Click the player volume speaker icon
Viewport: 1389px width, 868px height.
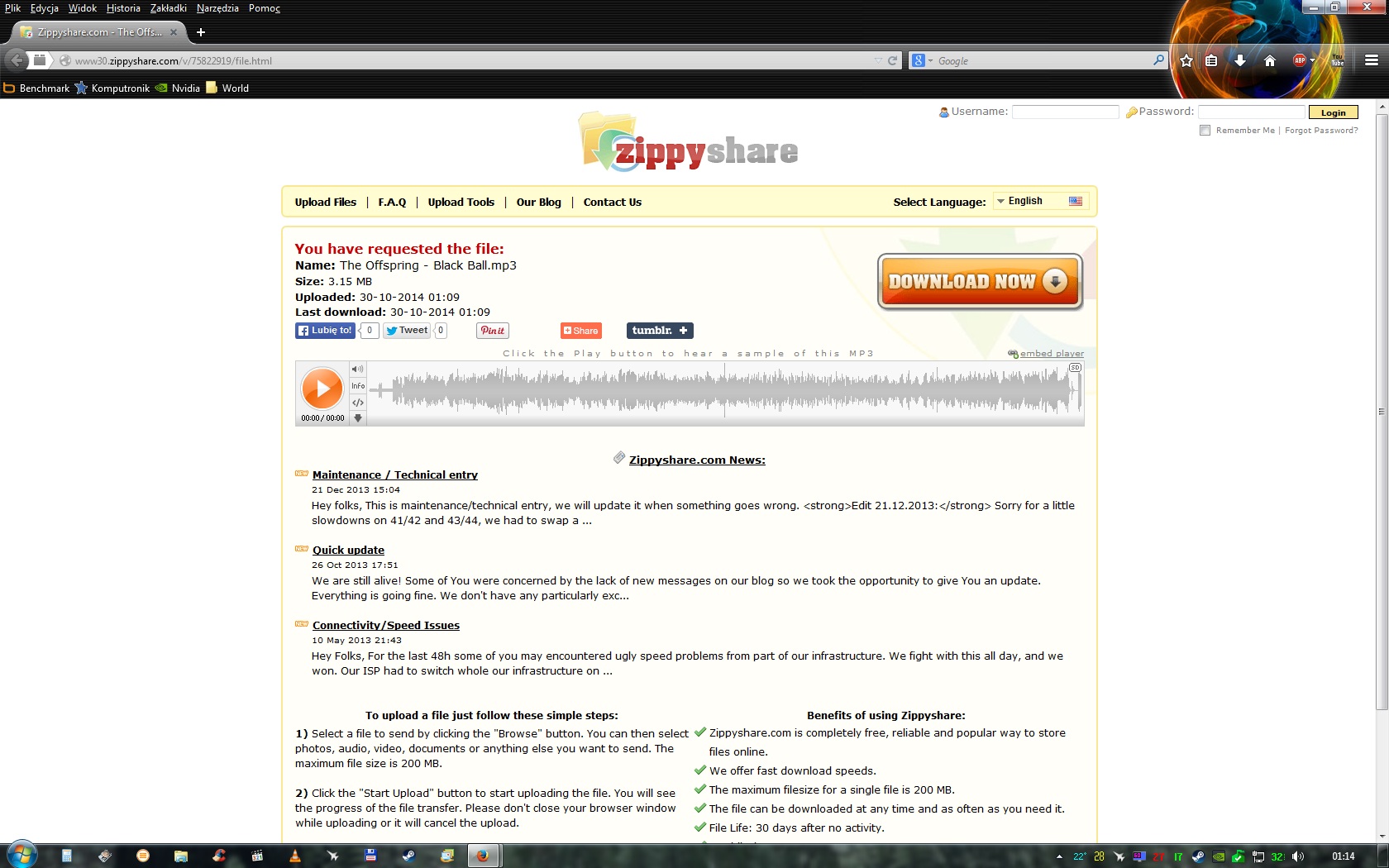pyautogui.click(x=357, y=369)
